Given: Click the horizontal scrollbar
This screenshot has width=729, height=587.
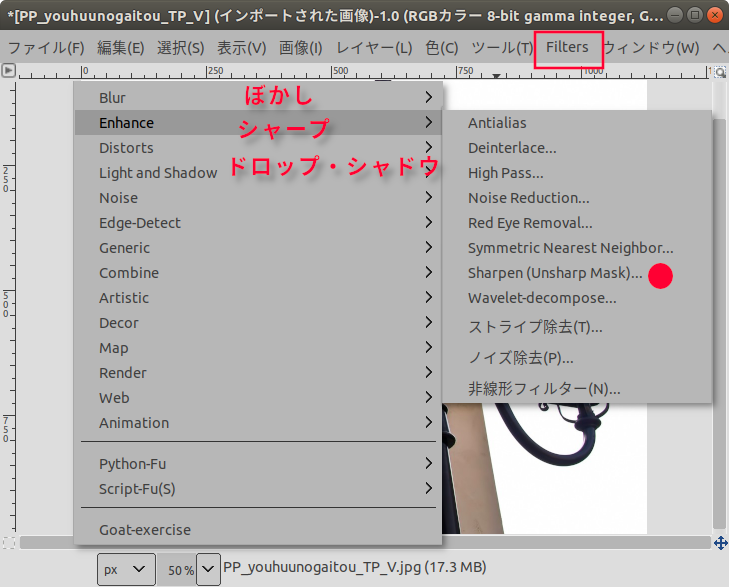Looking at the screenshot, I should pos(365,543).
